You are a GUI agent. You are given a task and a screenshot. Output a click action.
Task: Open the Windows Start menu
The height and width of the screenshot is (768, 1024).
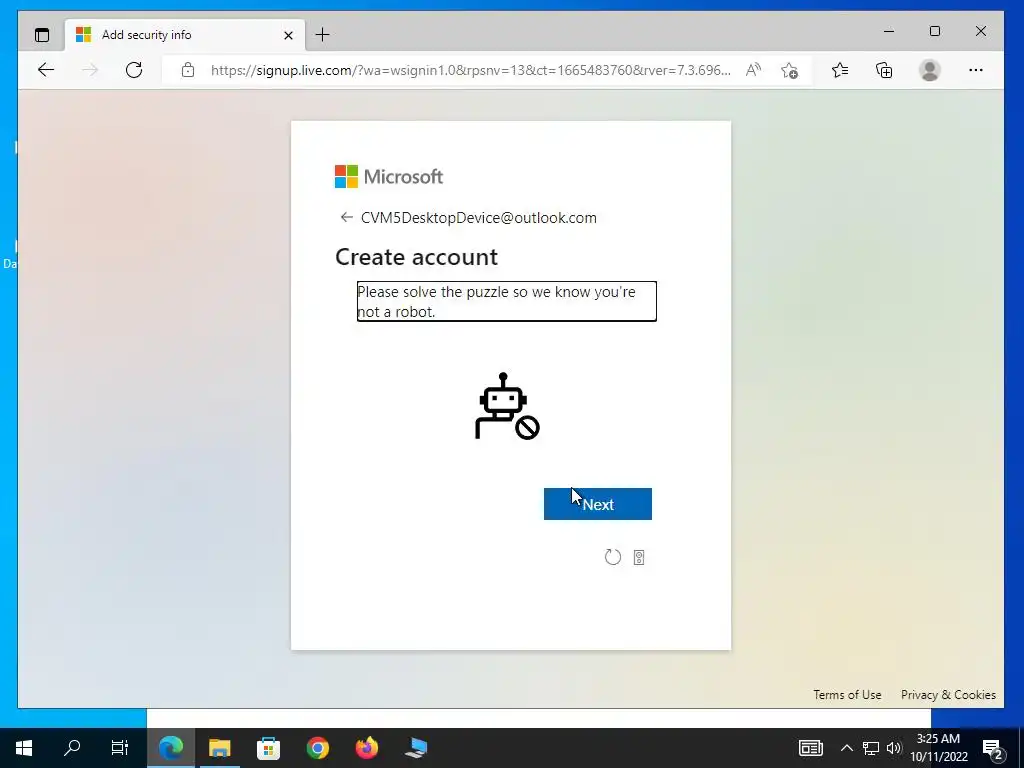coord(24,748)
